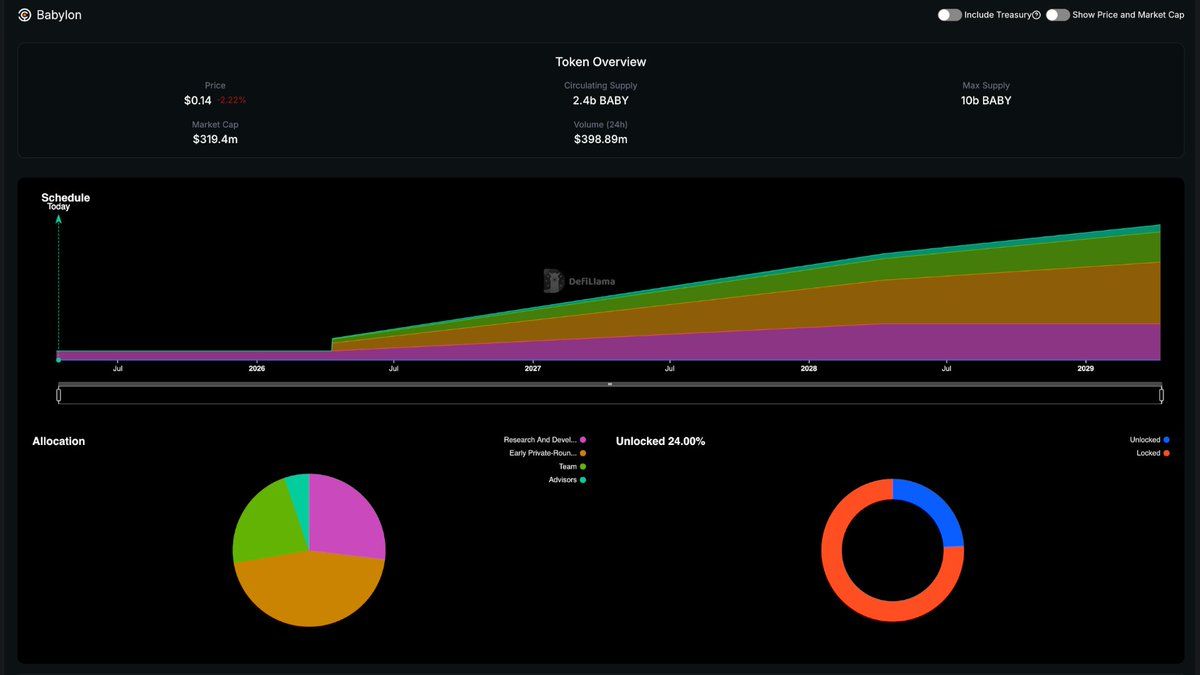Image resolution: width=1200 pixels, height=675 pixels.
Task: Click the price value $0.14
Action: tap(198, 101)
